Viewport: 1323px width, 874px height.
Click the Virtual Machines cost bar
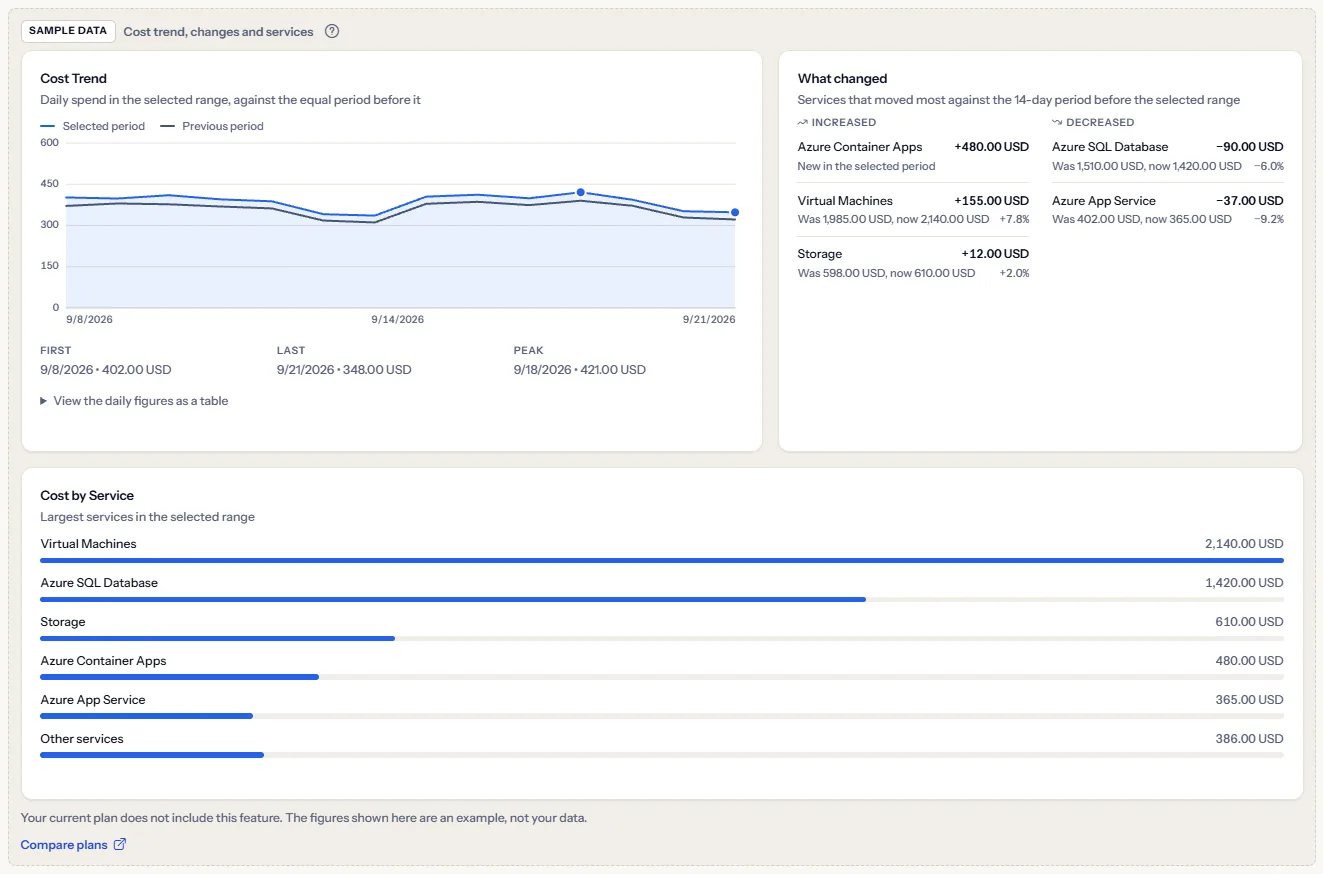coord(662,560)
